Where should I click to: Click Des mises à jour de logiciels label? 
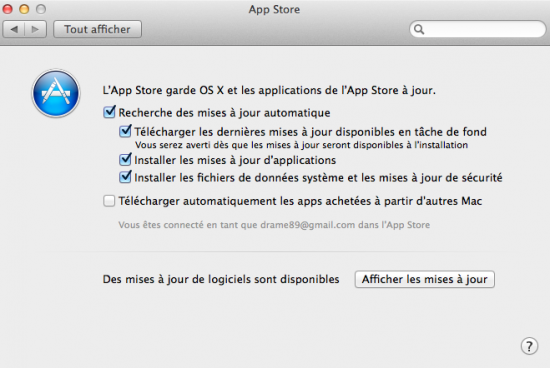tap(221, 279)
